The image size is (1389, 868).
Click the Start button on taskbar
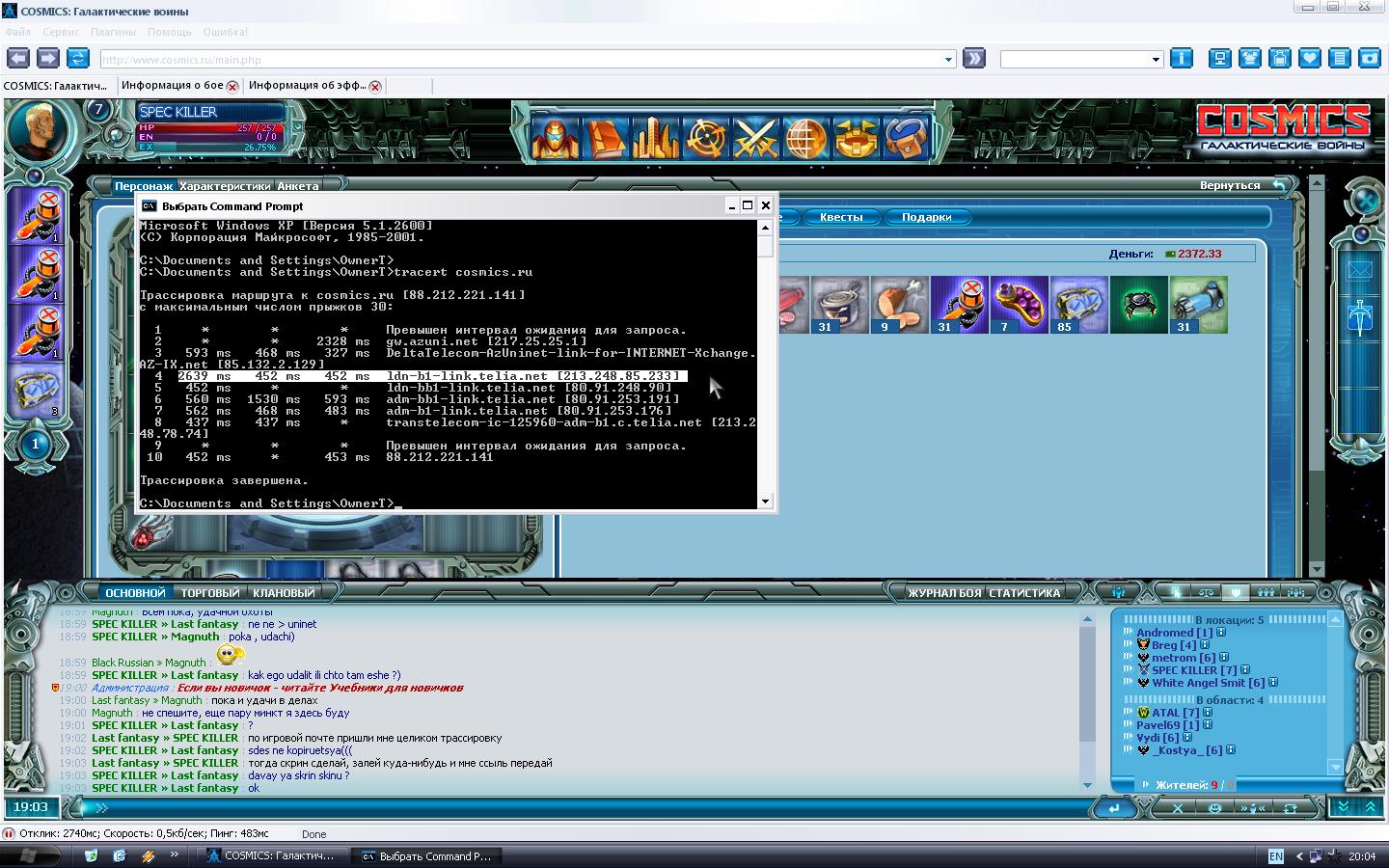click(x=29, y=855)
